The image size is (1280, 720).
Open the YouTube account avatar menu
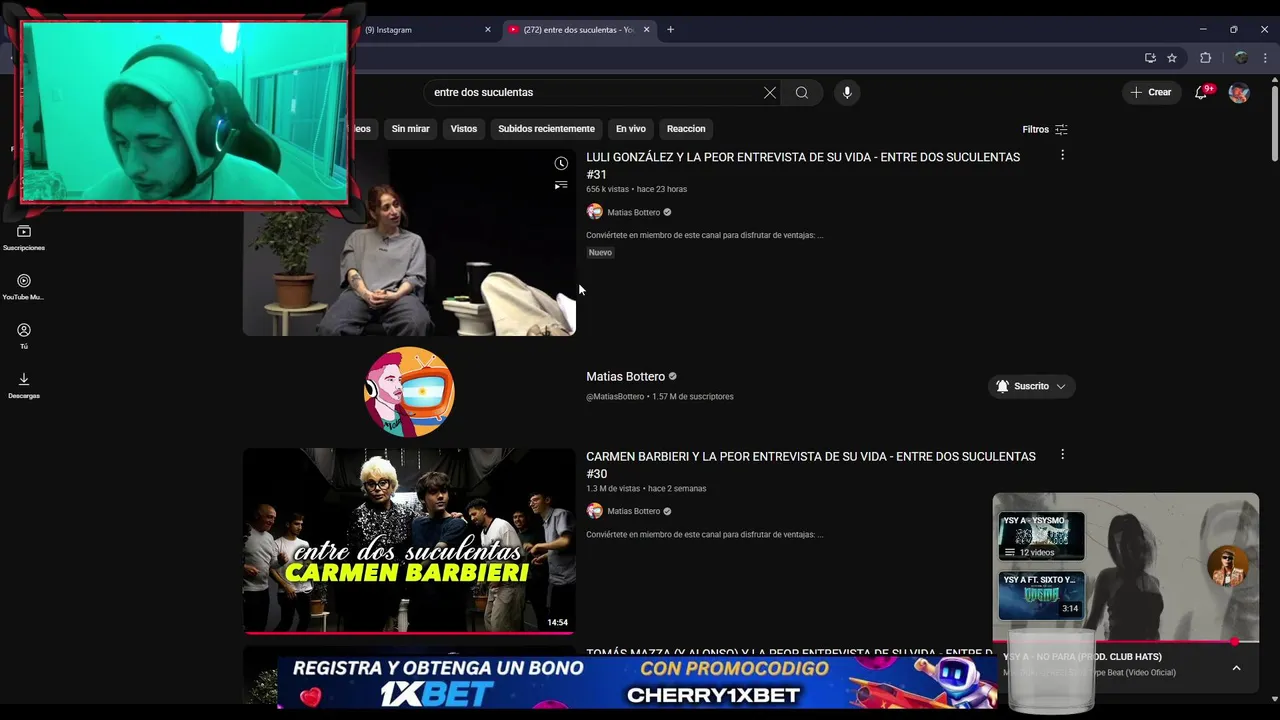[x=1239, y=92]
